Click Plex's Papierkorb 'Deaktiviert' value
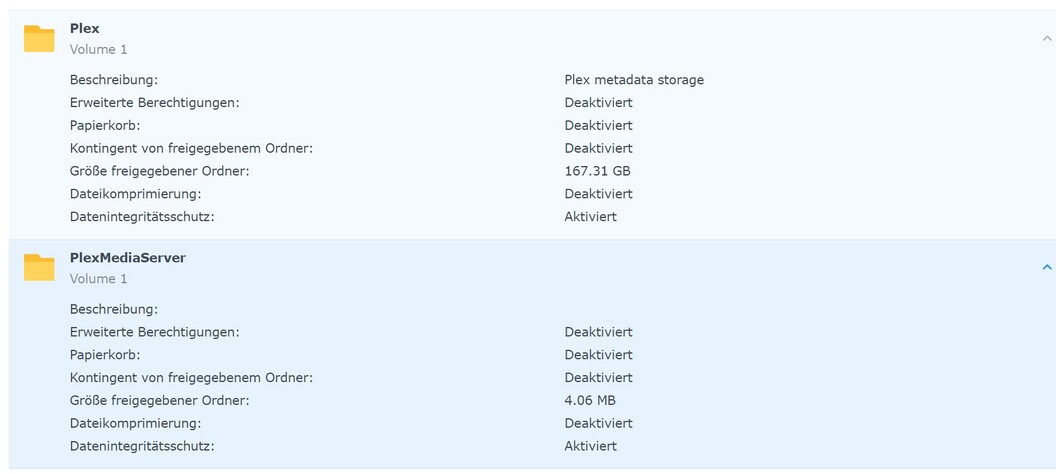 598,126
